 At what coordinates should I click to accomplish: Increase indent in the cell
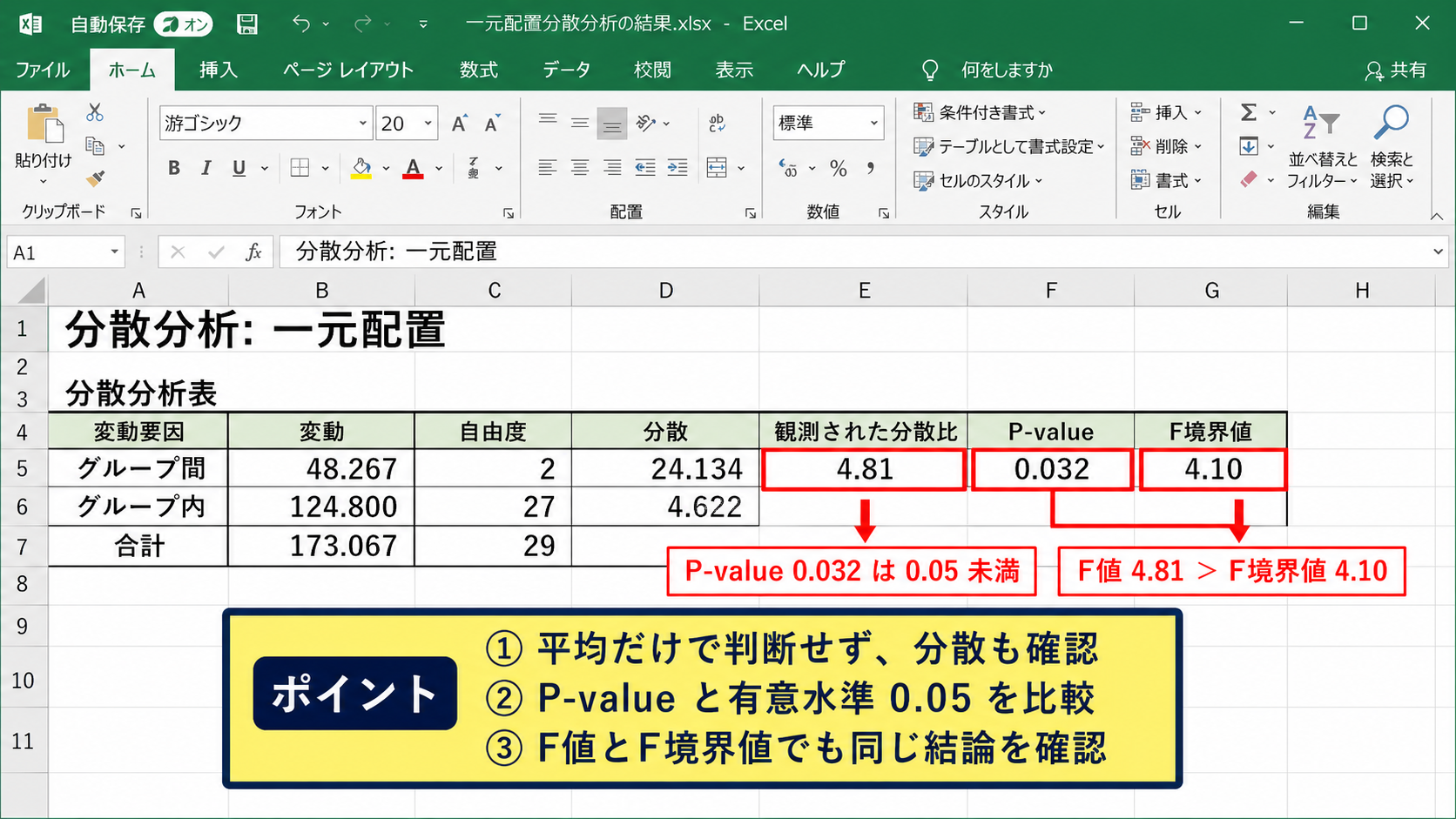coord(677,168)
